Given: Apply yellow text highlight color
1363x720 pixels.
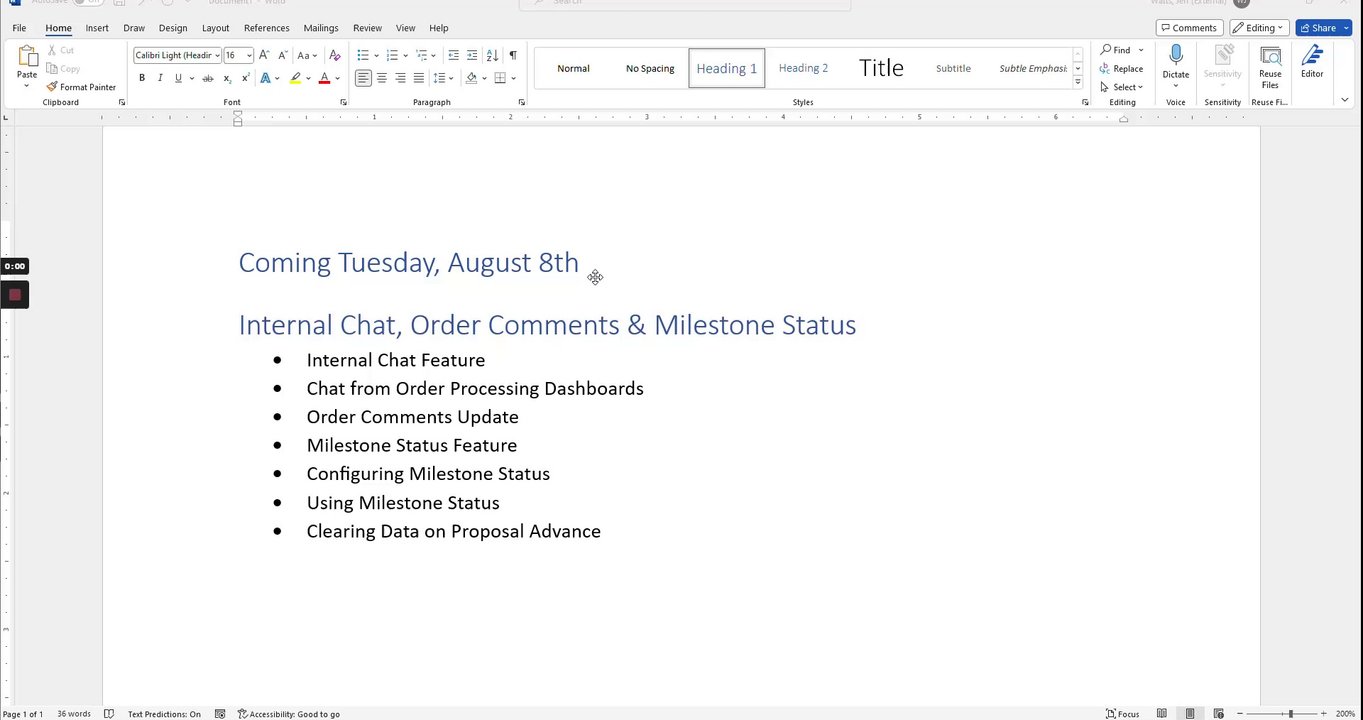Looking at the screenshot, I should [295, 78].
